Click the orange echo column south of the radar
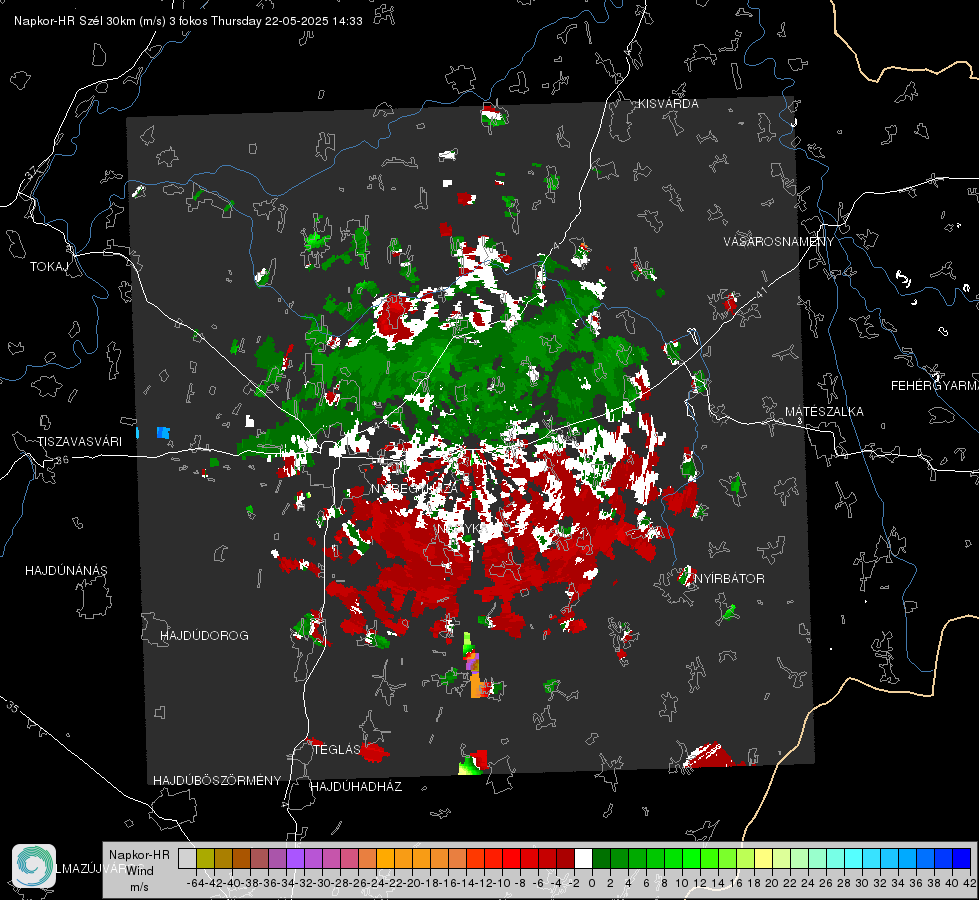979x900 pixels. (x=476, y=685)
